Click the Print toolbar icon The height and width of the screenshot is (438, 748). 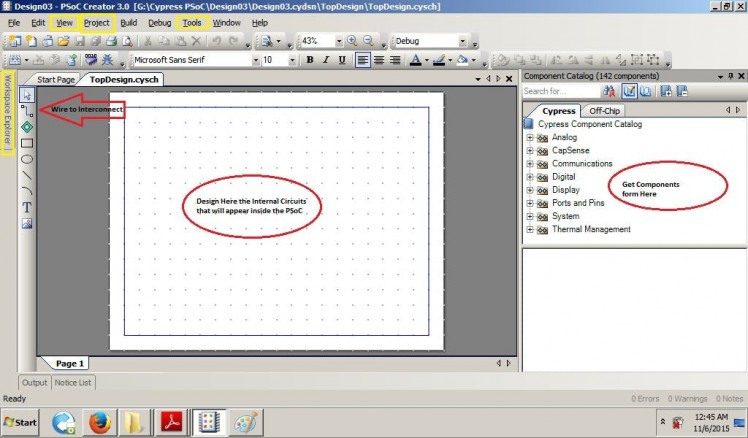[x=111, y=42]
